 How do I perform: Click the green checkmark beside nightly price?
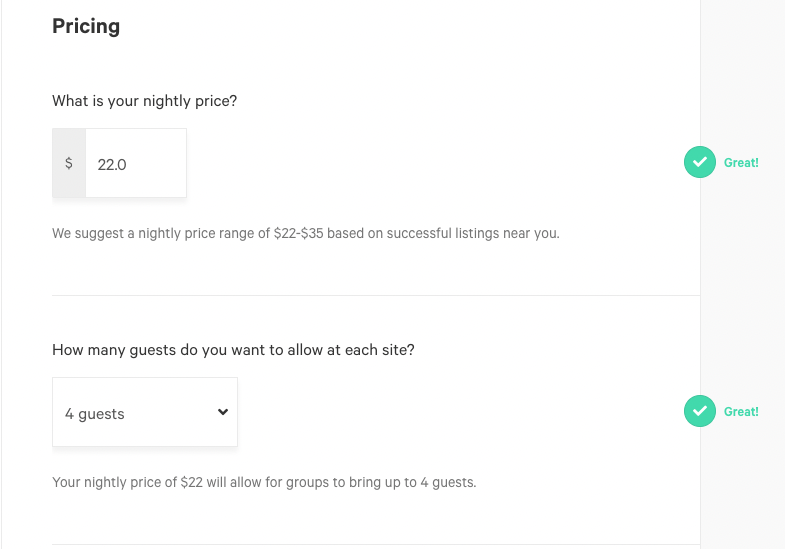[699, 162]
